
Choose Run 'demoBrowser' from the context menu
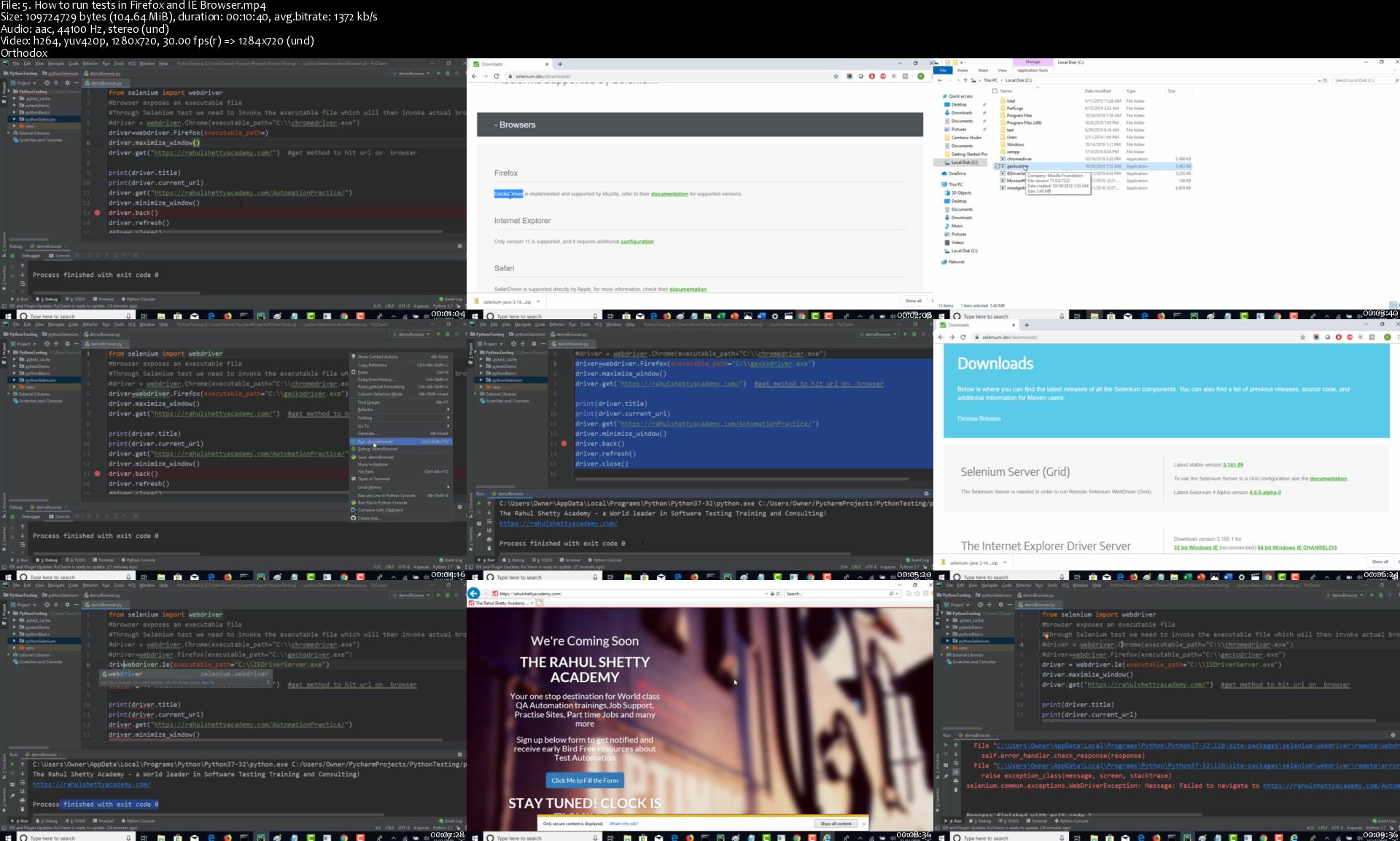click(x=401, y=442)
